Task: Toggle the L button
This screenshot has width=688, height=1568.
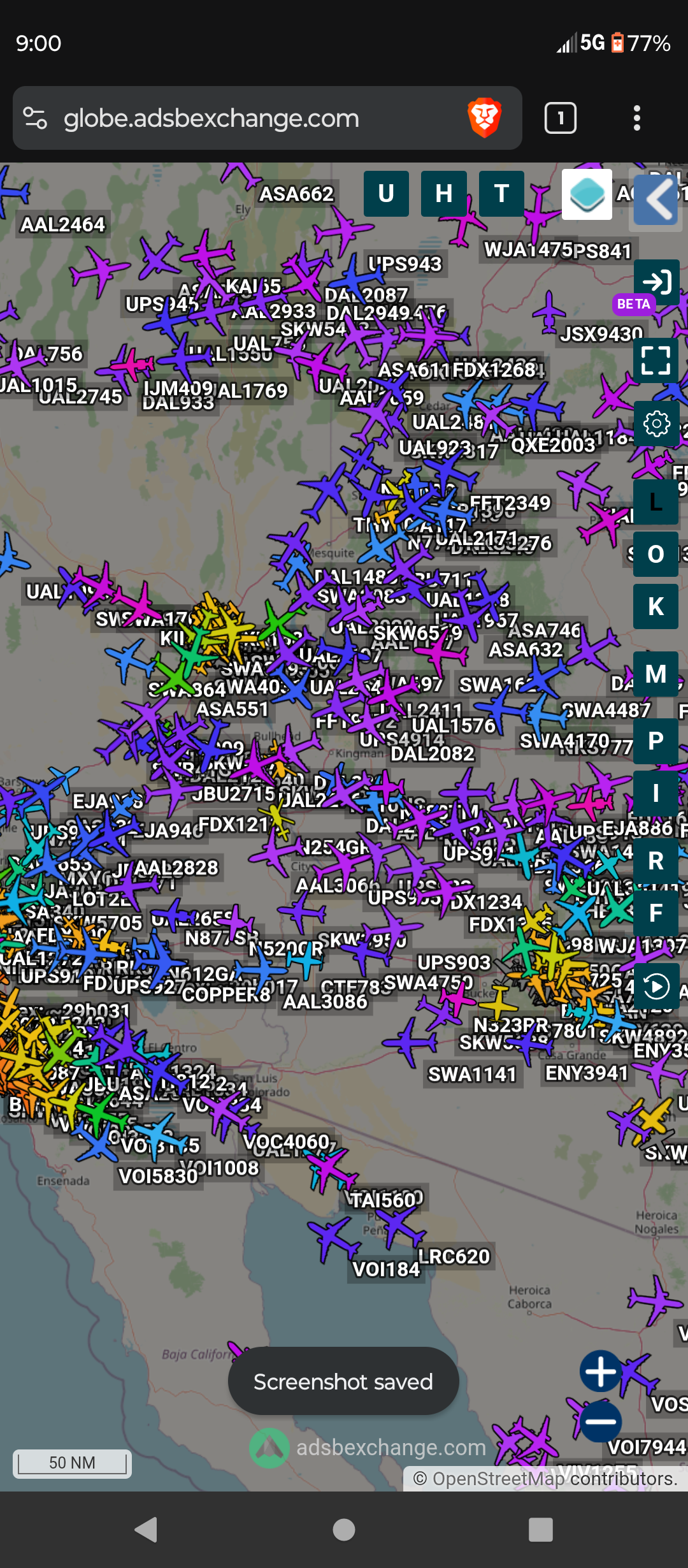Action: click(656, 502)
